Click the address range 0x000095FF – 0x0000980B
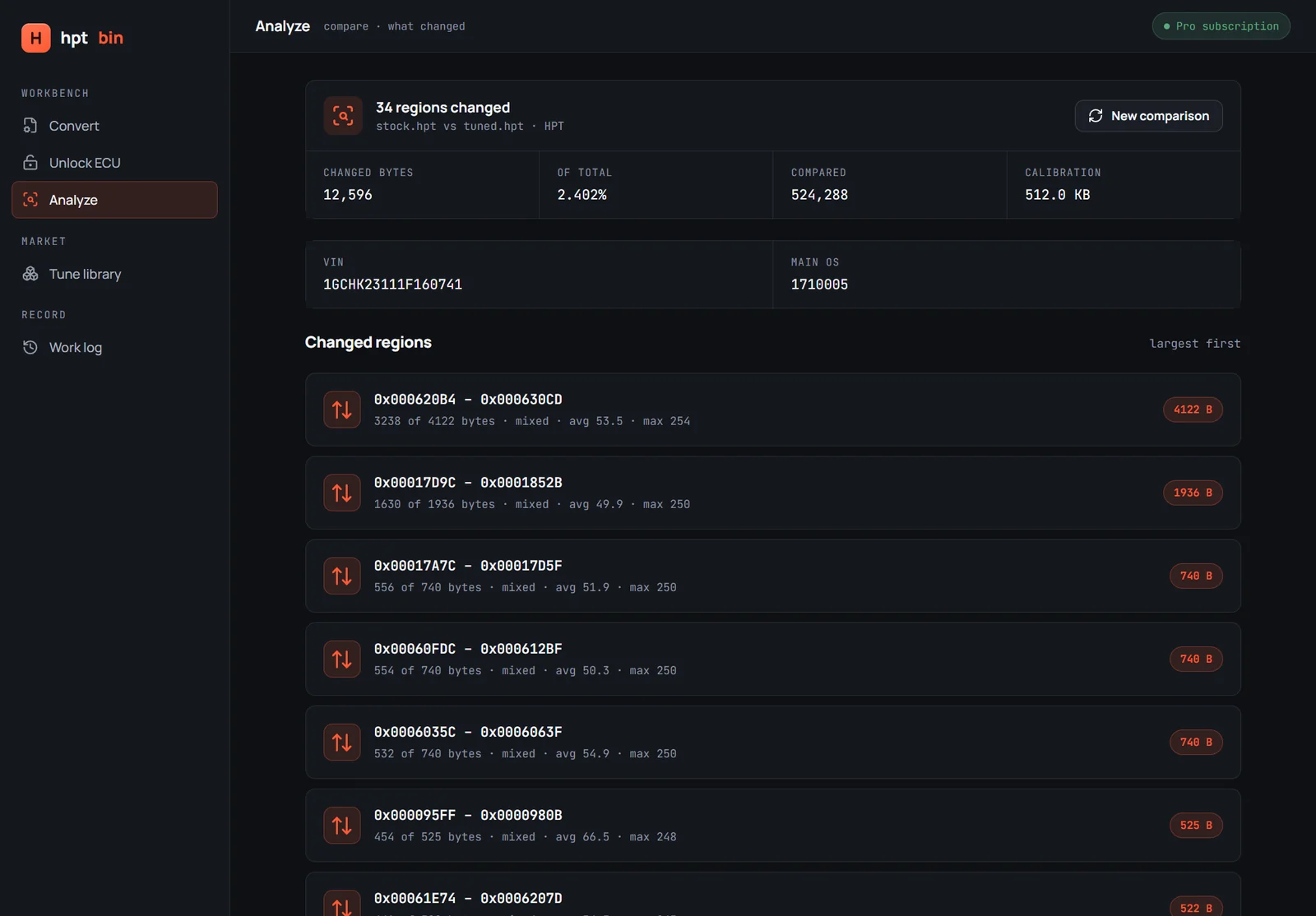The width and height of the screenshot is (1316, 916). (468, 815)
